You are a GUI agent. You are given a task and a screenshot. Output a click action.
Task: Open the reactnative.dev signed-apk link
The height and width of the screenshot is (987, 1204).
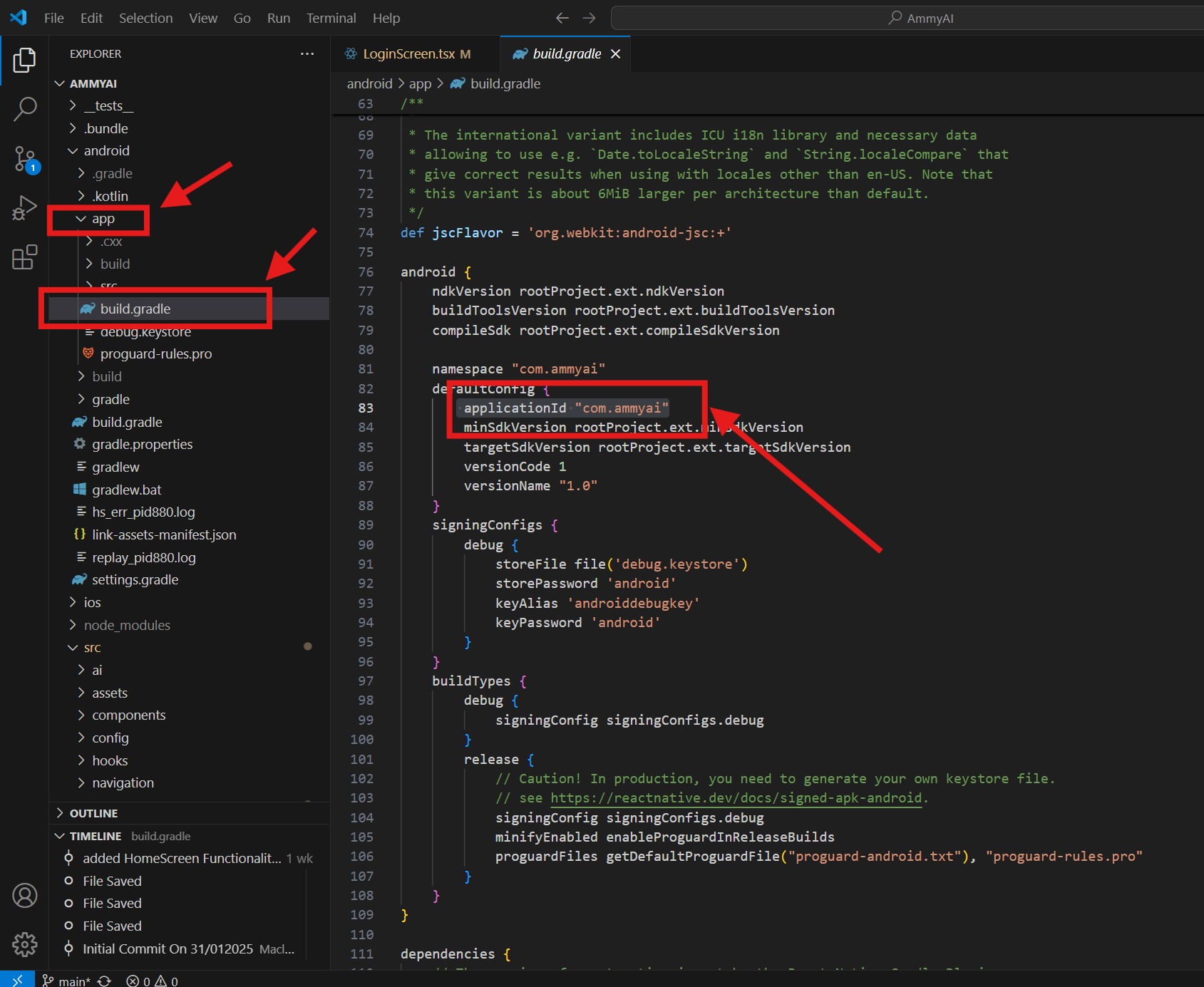(x=736, y=798)
